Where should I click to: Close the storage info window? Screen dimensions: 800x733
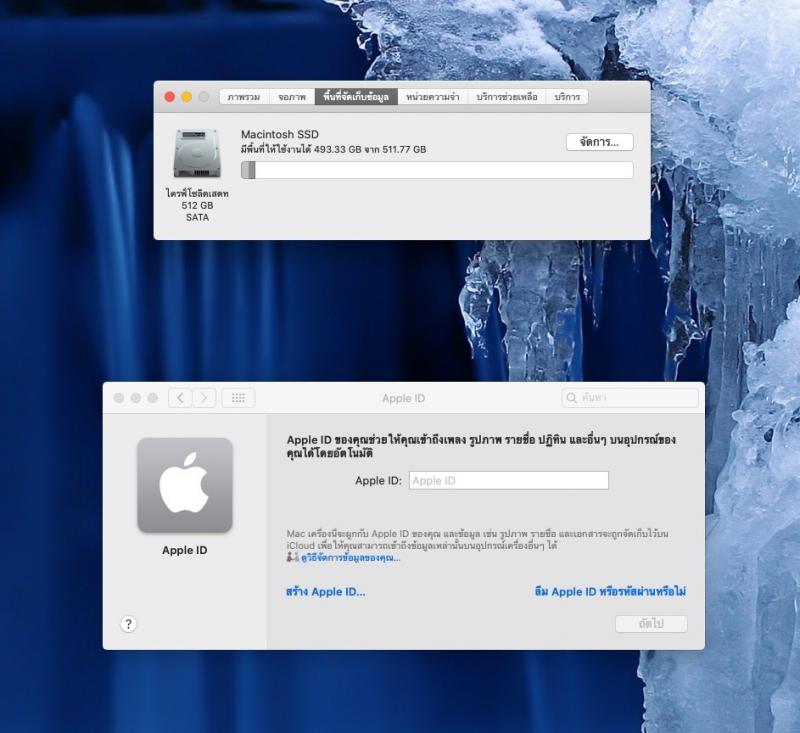(x=169, y=97)
